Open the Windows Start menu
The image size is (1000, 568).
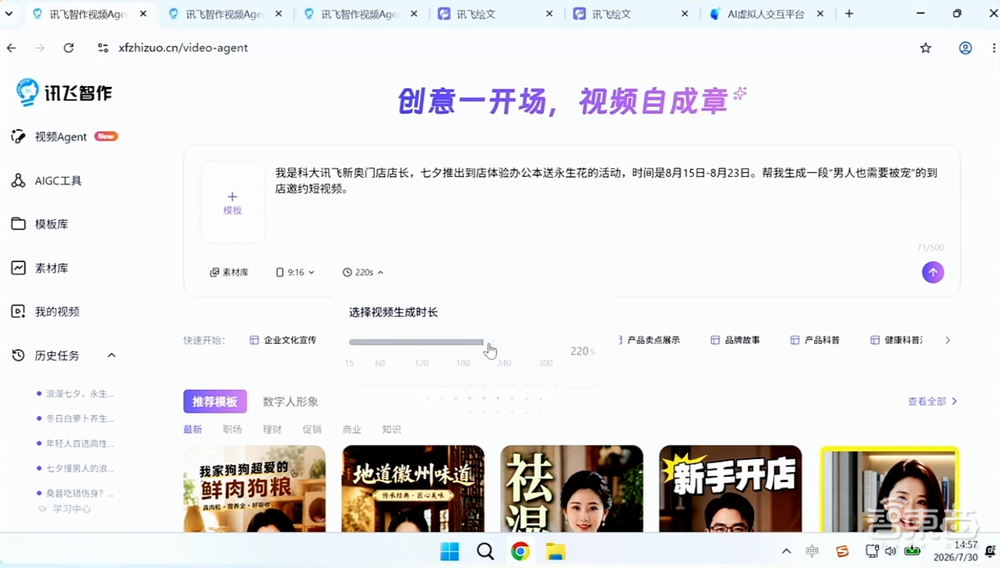tap(450, 551)
